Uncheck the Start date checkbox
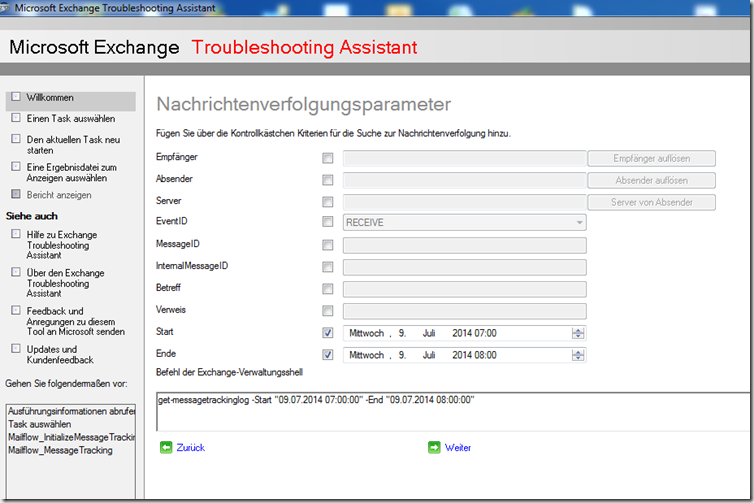This screenshot has height=503, width=754. pos(328,333)
